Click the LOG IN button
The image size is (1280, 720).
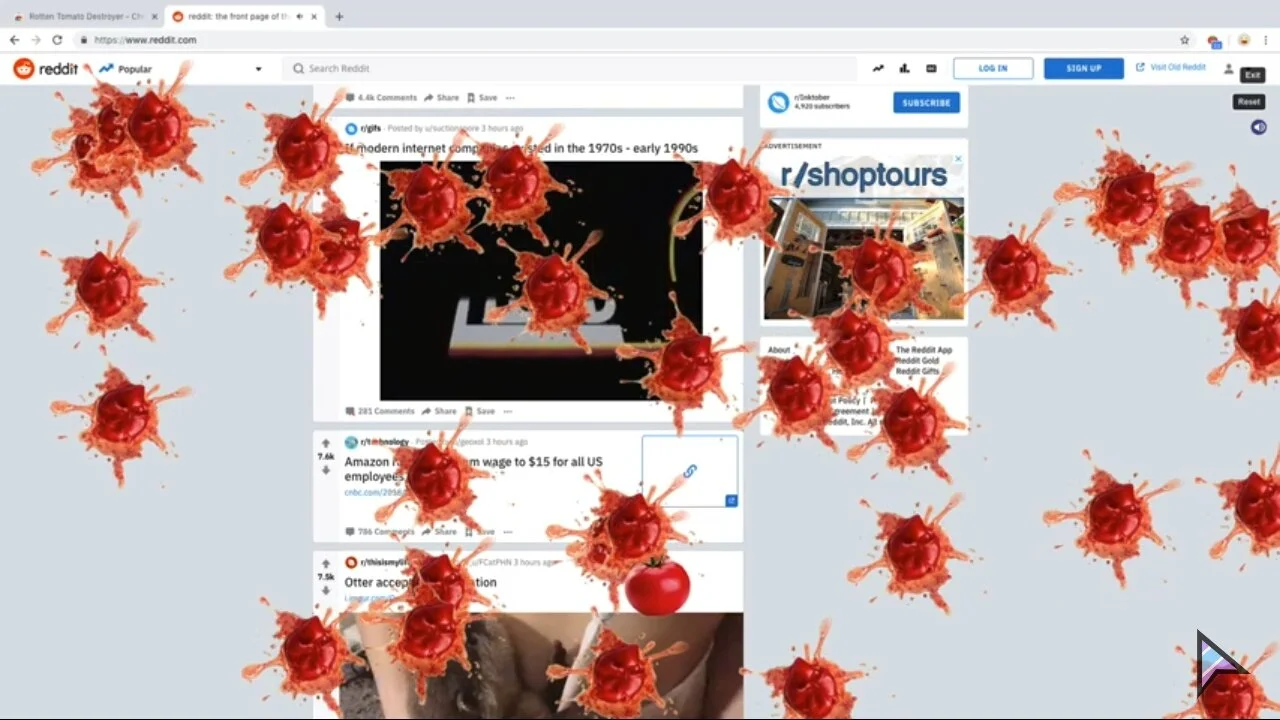993,68
